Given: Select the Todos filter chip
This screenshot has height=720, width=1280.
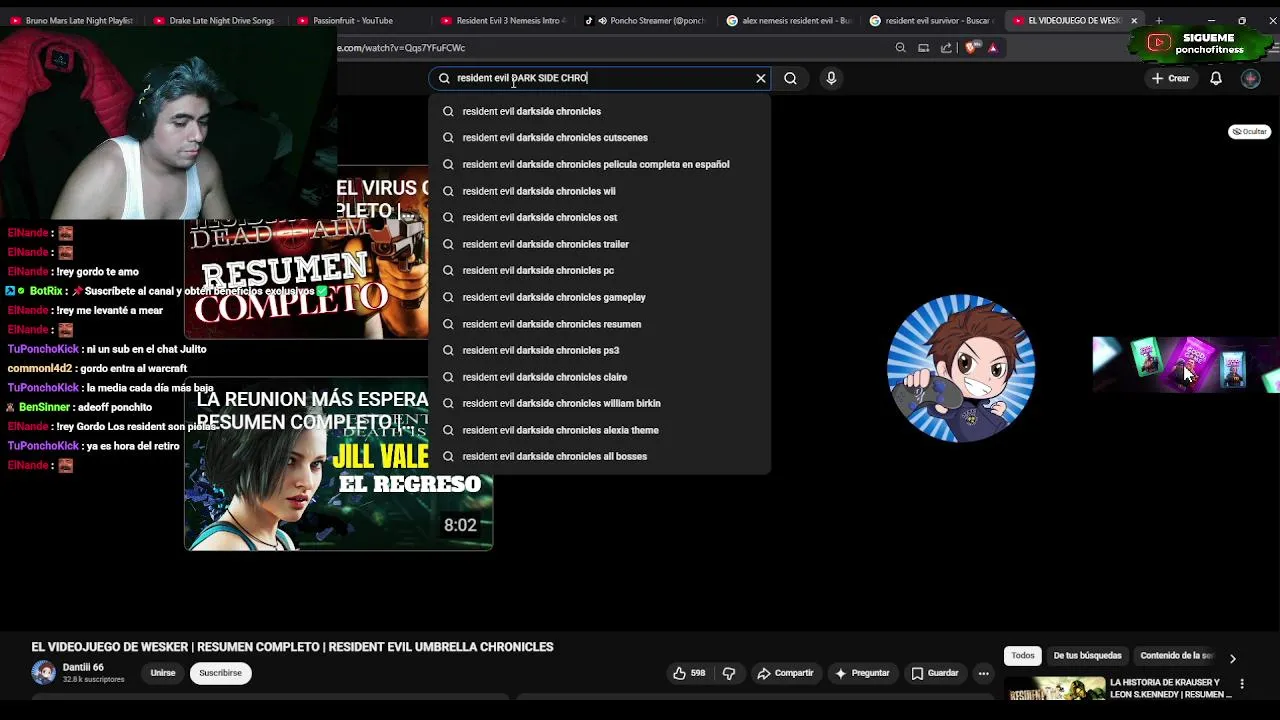Looking at the screenshot, I should (x=1023, y=656).
